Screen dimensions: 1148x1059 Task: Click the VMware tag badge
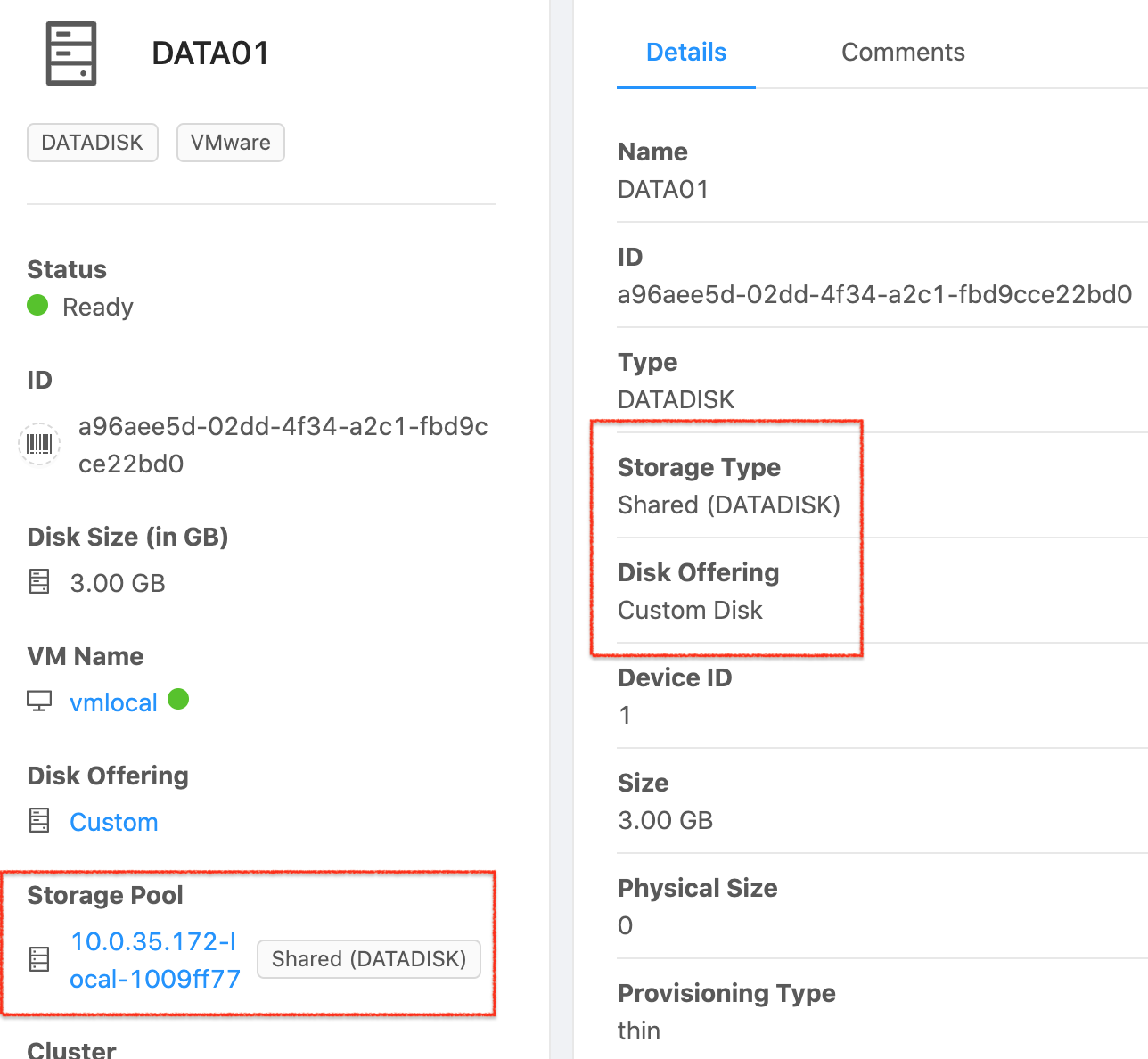click(x=230, y=142)
